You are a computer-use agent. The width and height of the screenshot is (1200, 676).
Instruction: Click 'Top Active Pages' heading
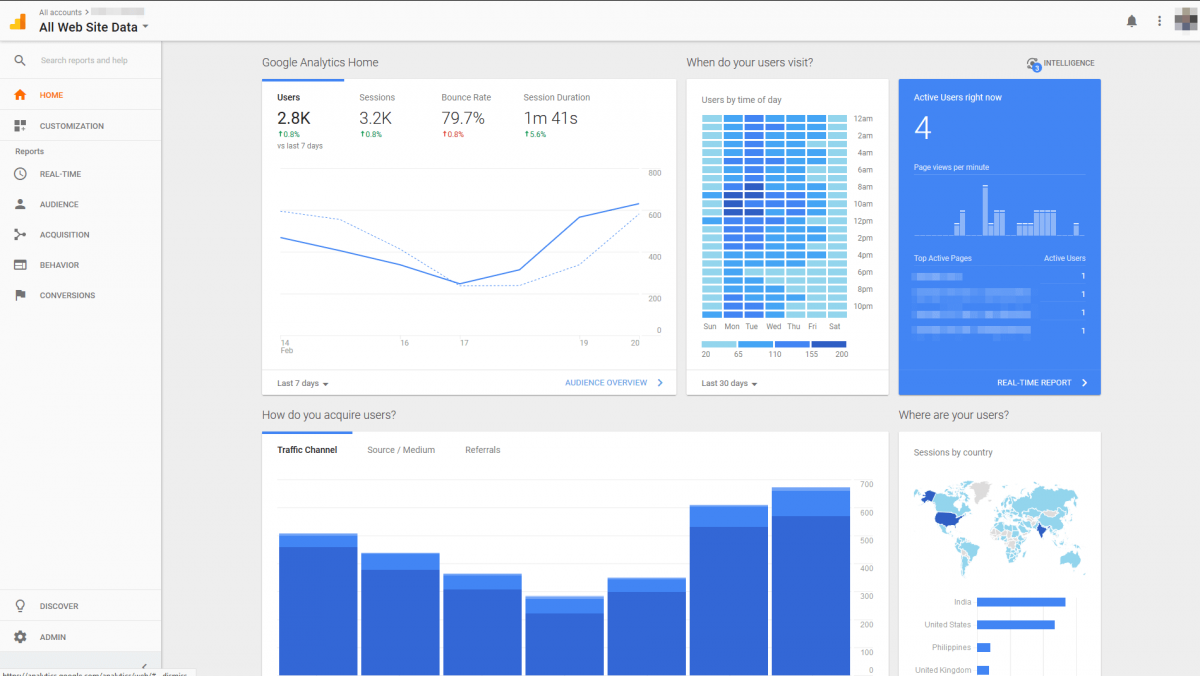tap(943, 259)
